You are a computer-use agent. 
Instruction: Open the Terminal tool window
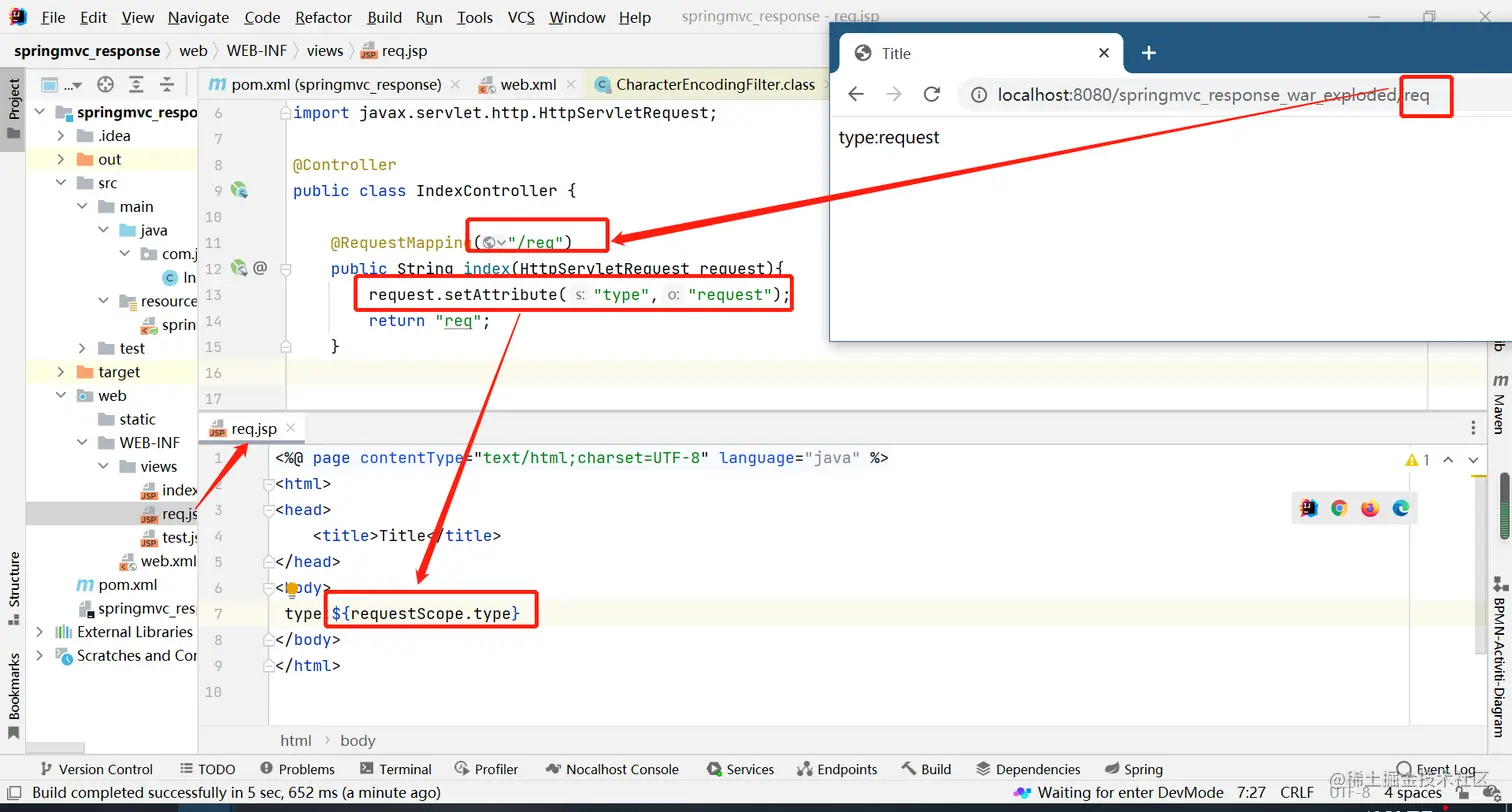point(395,769)
